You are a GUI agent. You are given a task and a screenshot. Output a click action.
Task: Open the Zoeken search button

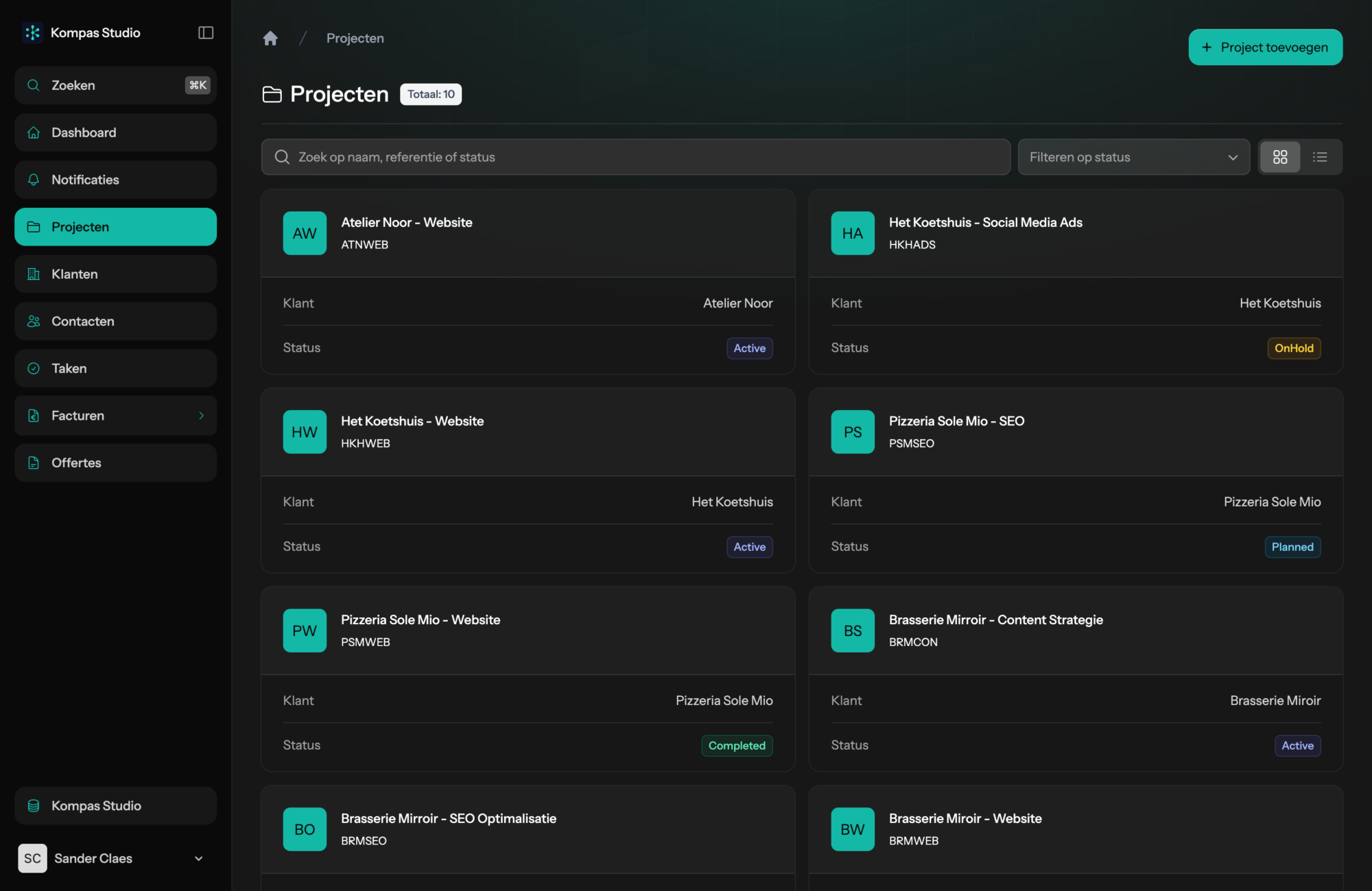click(115, 85)
